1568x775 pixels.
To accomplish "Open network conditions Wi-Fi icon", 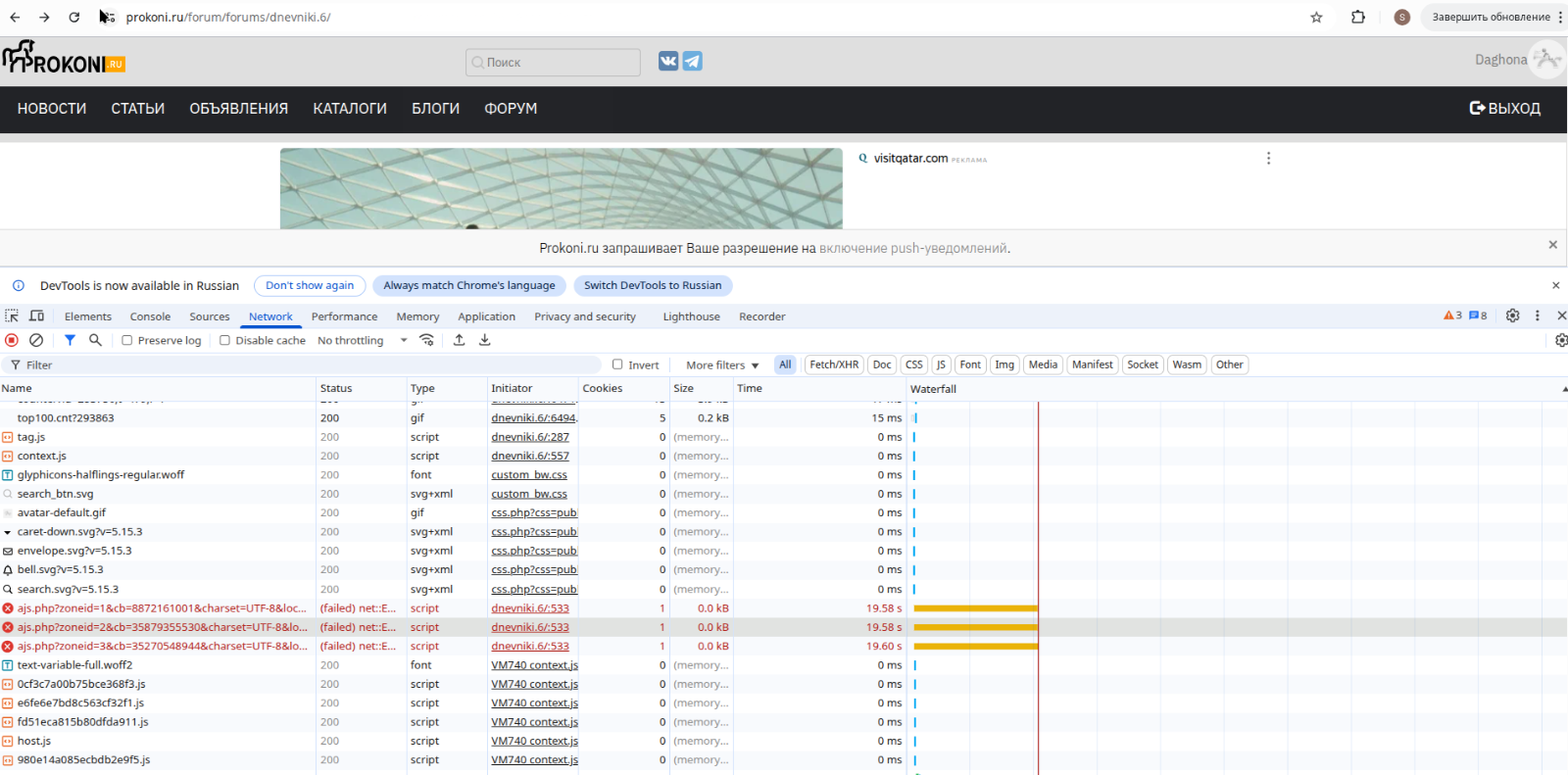I will click(x=426, y=340).
